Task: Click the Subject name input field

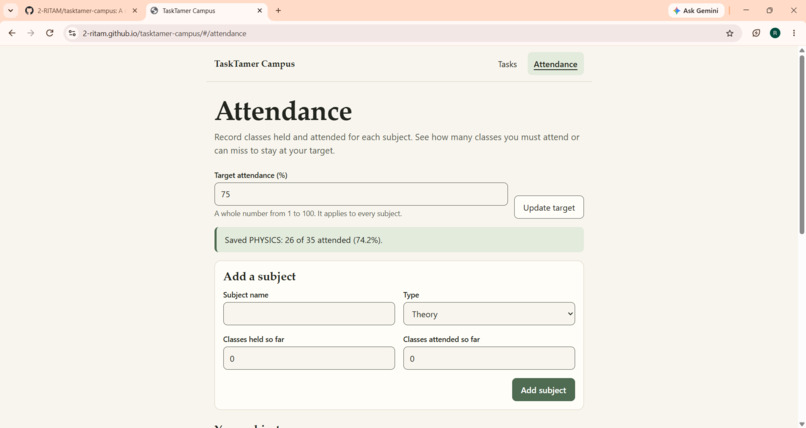Action: [308, 313]
